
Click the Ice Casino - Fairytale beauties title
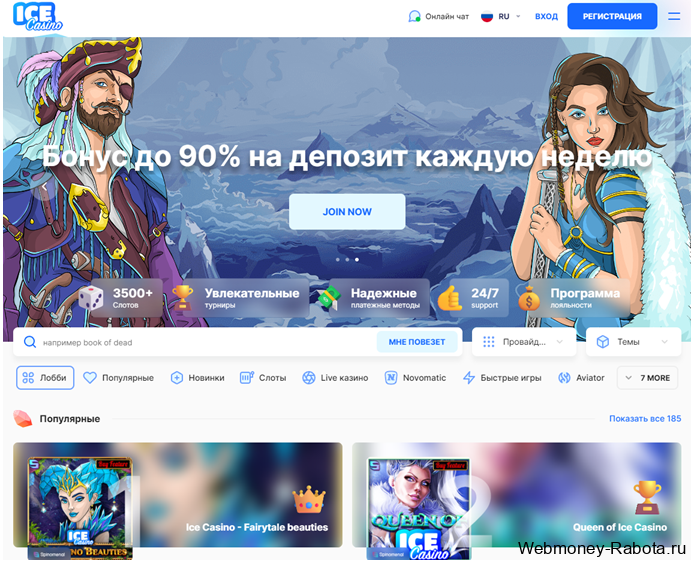click(257, 527)
